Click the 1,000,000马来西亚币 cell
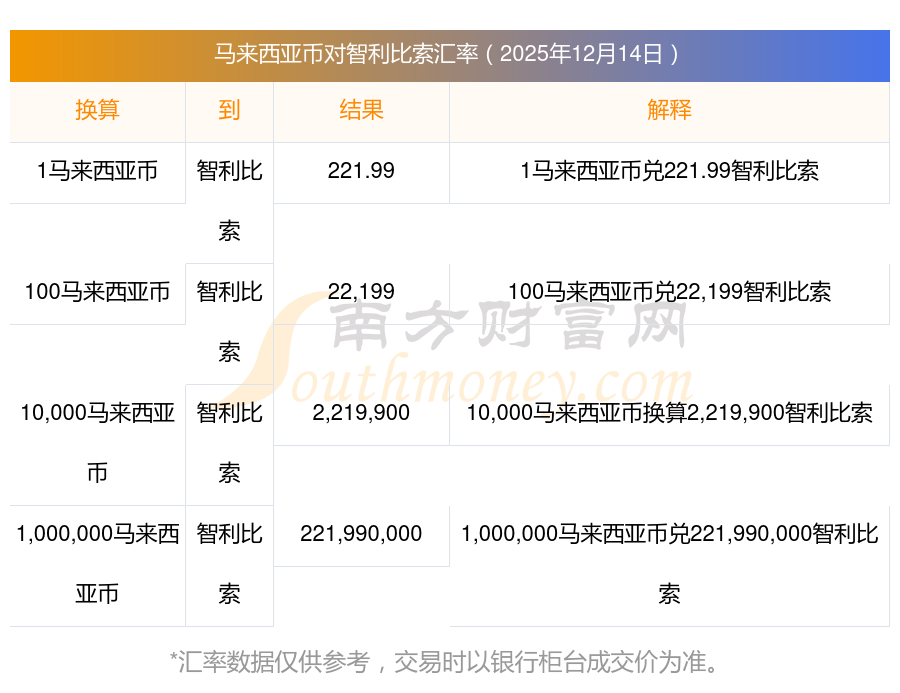This screenshot has height=693, width=900. click(97, 563)
